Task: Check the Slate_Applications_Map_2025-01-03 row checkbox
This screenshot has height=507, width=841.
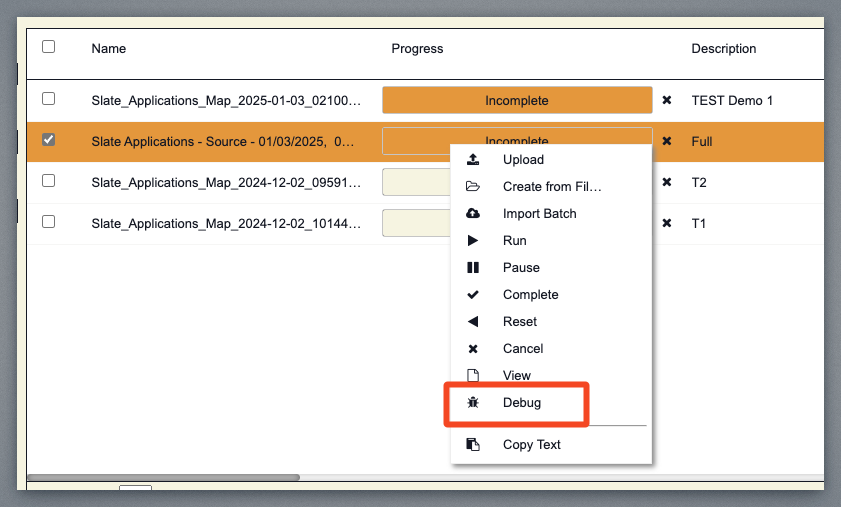Action: click(x=49, y=99)
